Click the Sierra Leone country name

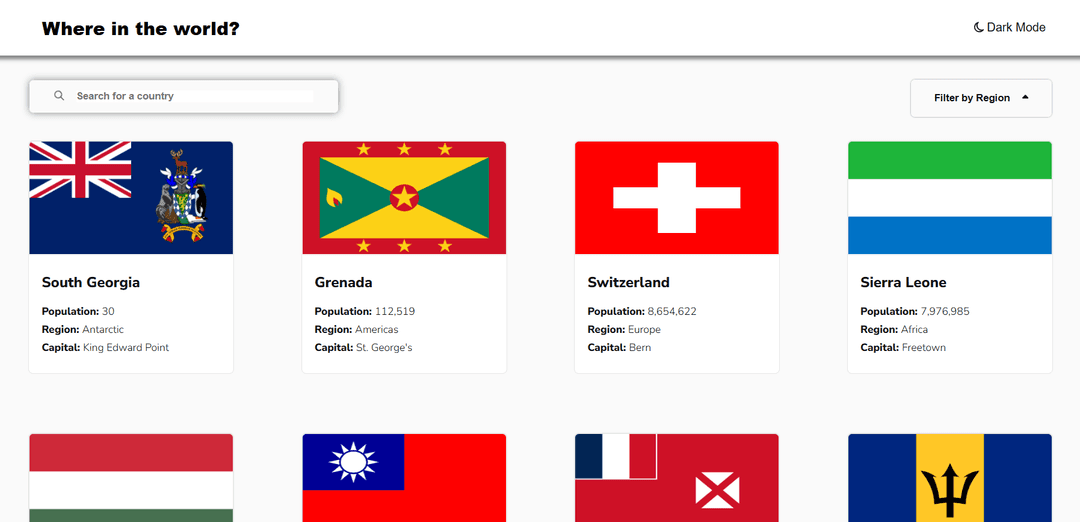[903, 282]
